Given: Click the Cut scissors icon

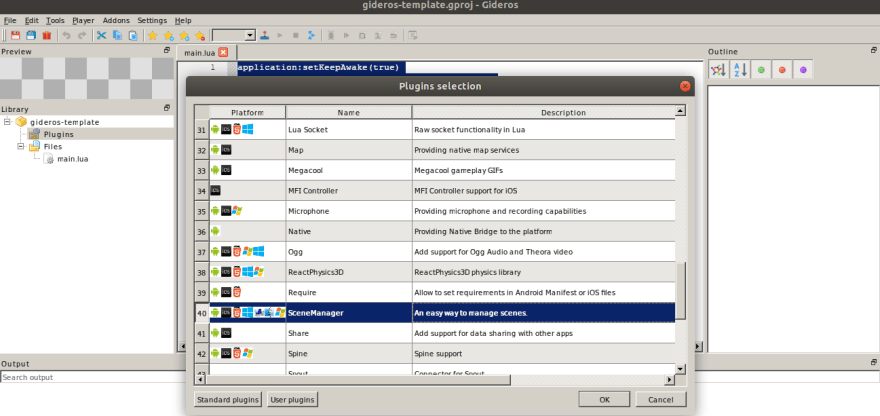Looking at the screenshot, I should pyautogui.click(x=102, y=35).
